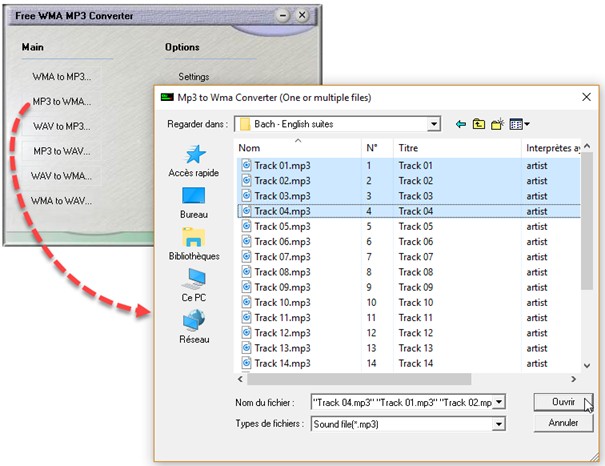Go up one folder level icon
Viewport: 605px width, 466px height.
(479, 124)
